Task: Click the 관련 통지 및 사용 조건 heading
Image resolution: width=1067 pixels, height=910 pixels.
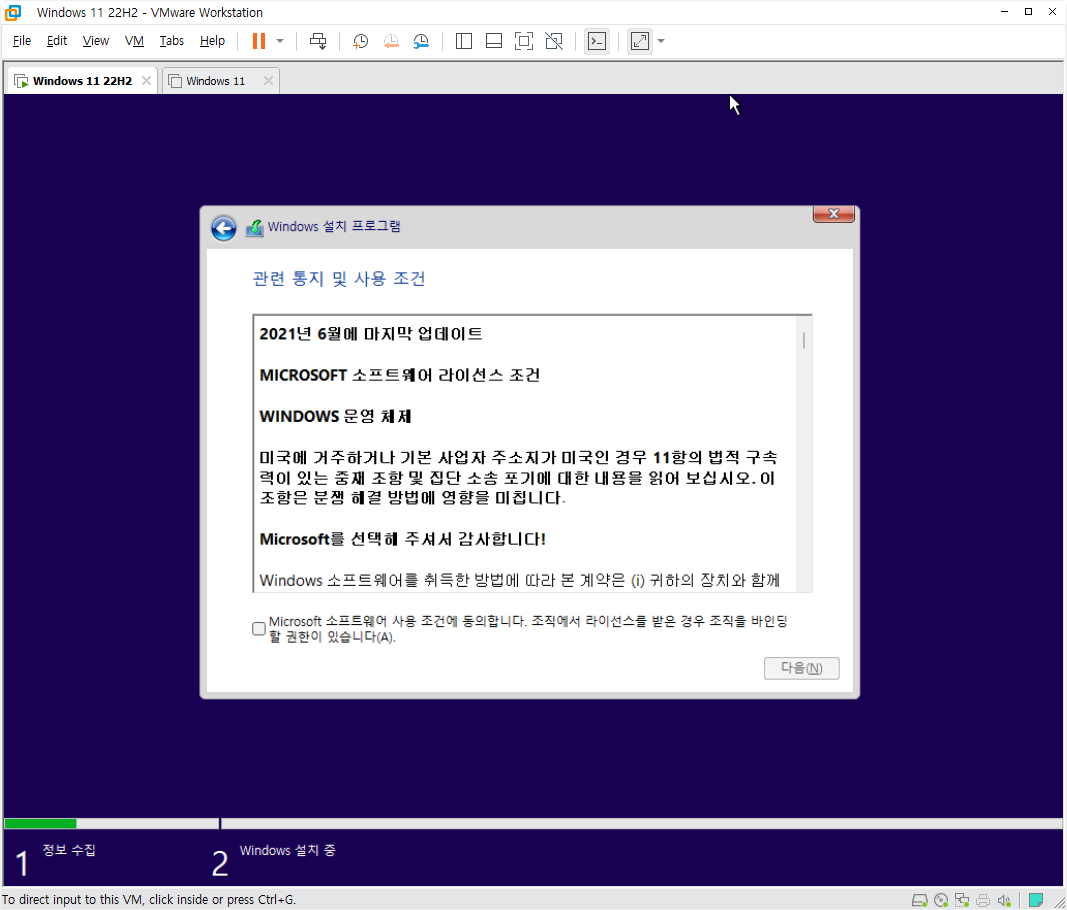Action: tap(339, 279)
